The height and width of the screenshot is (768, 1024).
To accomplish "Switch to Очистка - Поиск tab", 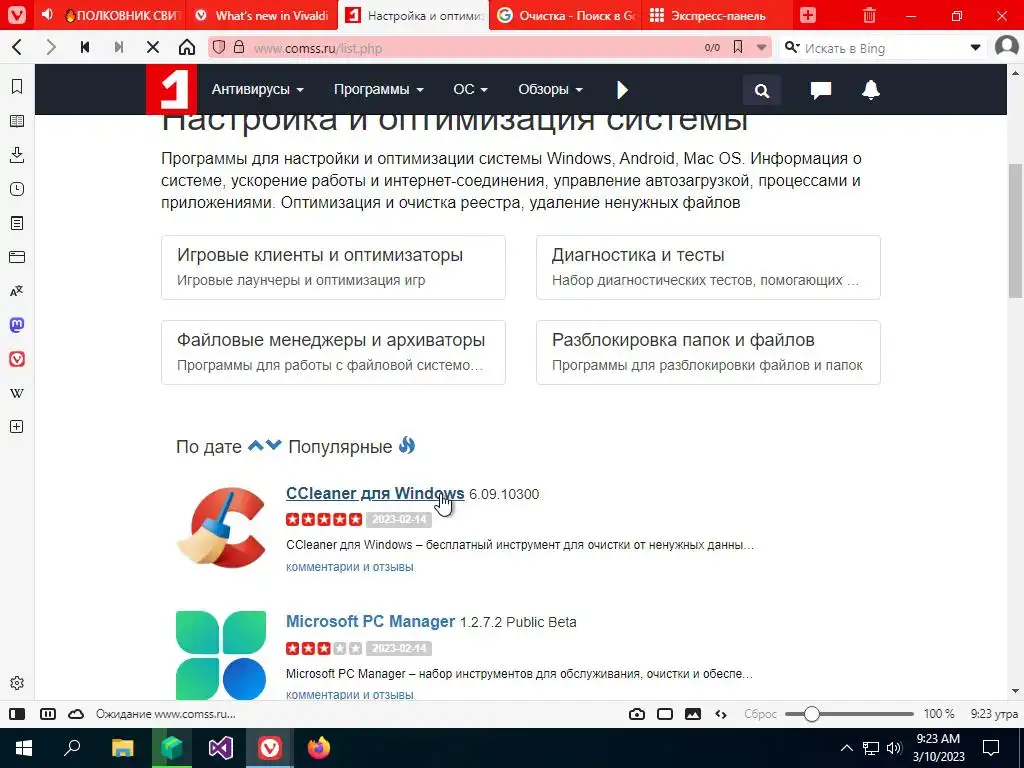I will coord(566,15).
